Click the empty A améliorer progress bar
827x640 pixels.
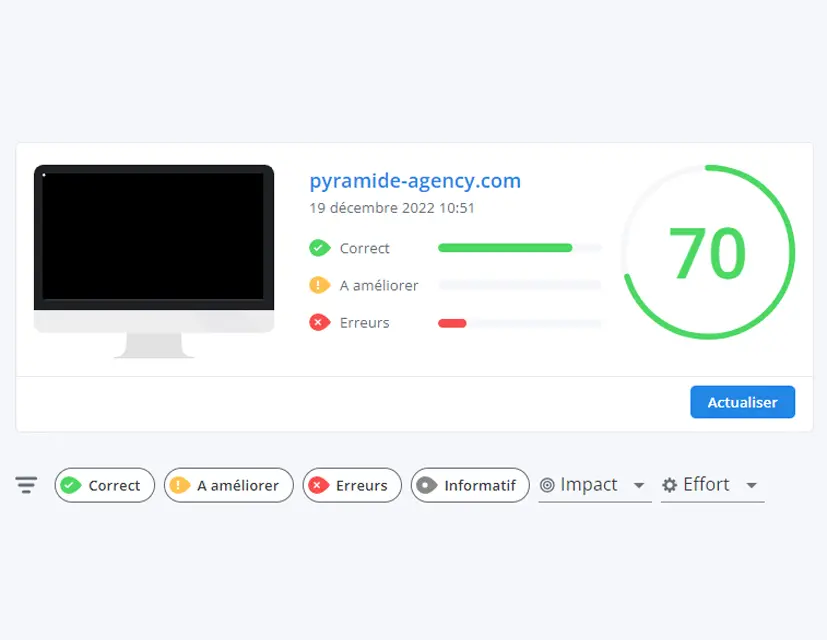tap(520, 285)
